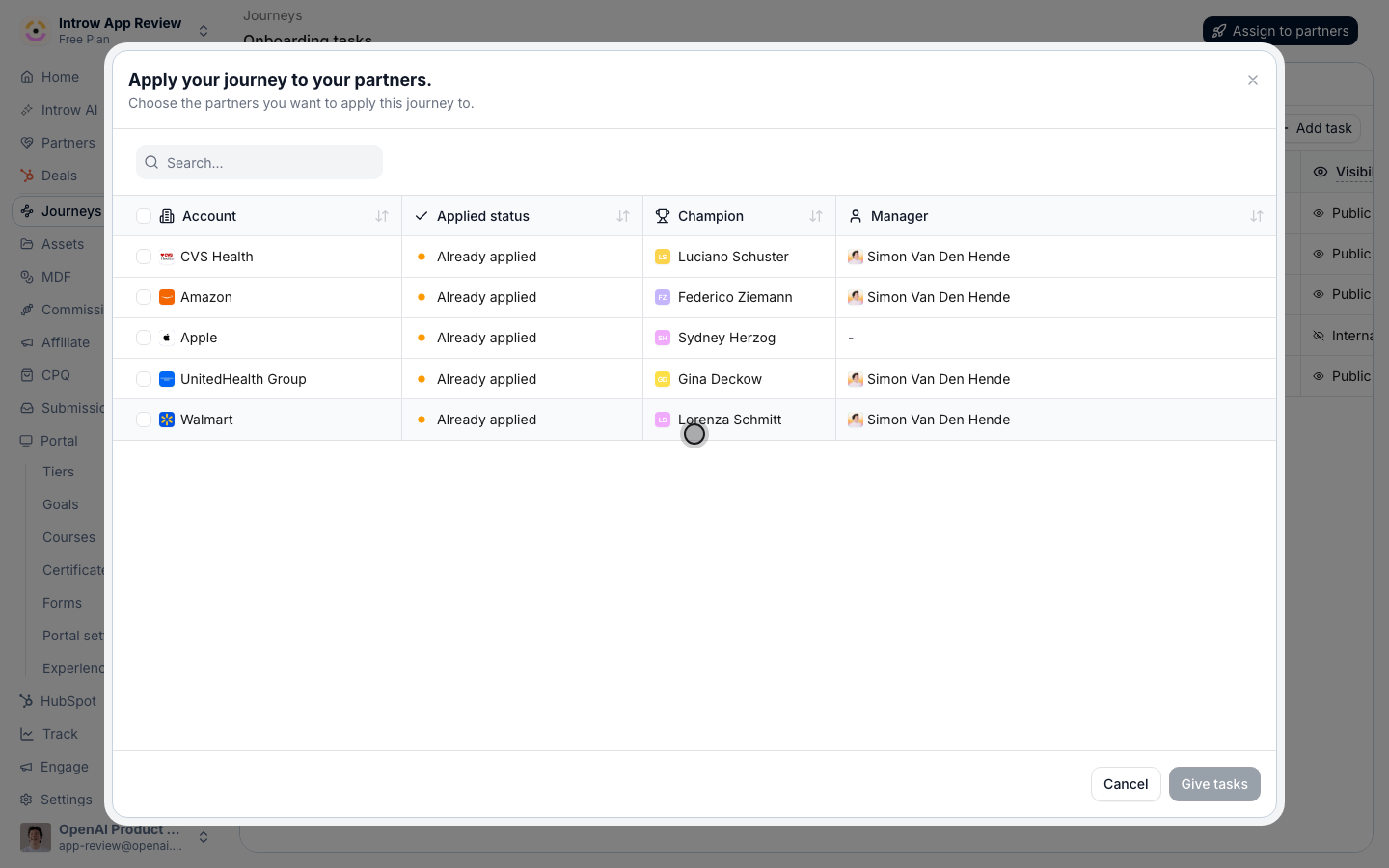Click the Give tasks button
This screenshot has width=1389, height=868.
(x=1214, y=784)
